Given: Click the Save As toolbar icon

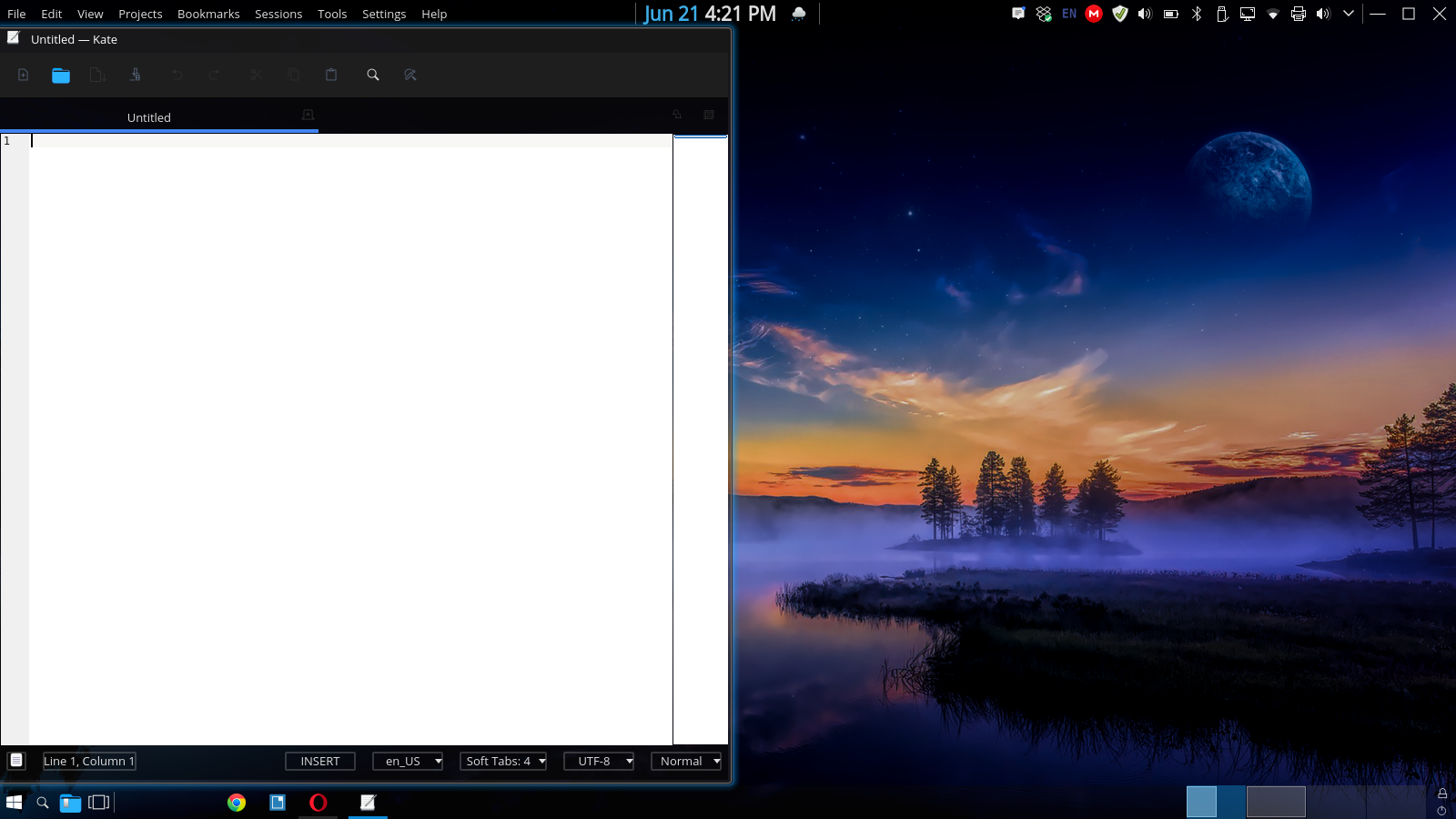Looking at the screenshot, I should click(x=136, y=75).
